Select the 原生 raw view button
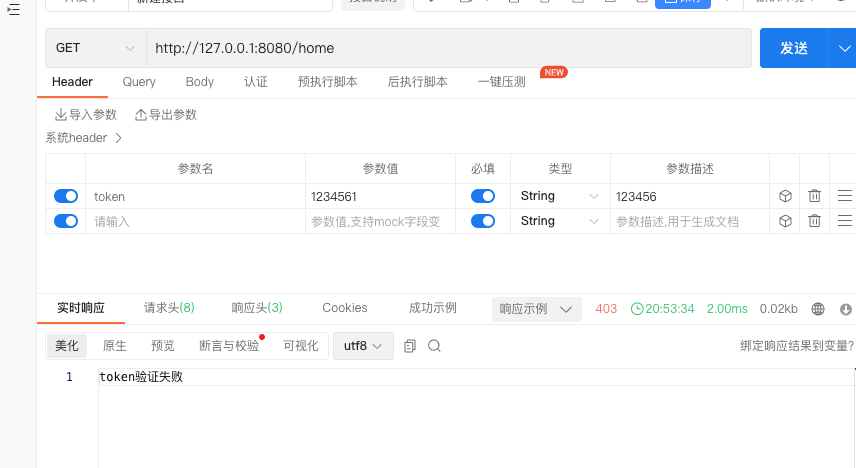Image resolution: width=856 pixels, height=468 pixels. point(115,346)
